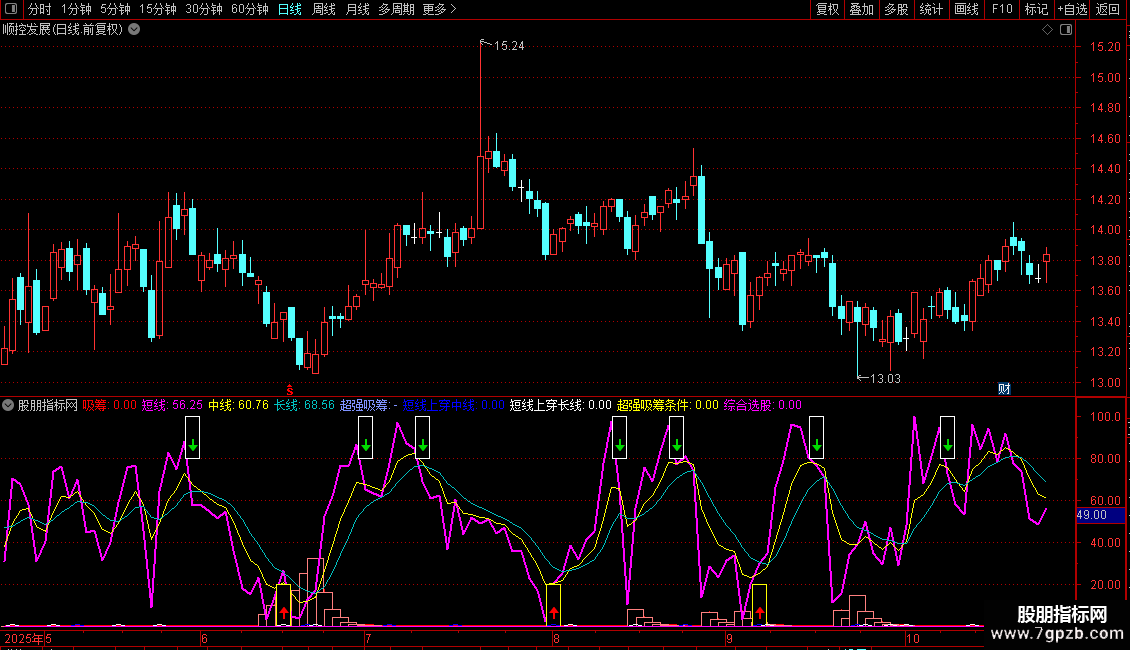Screen dimensions: 1130x650
Task: Switch to the 周线 weekly tab
Action: (x=324, y=9)
